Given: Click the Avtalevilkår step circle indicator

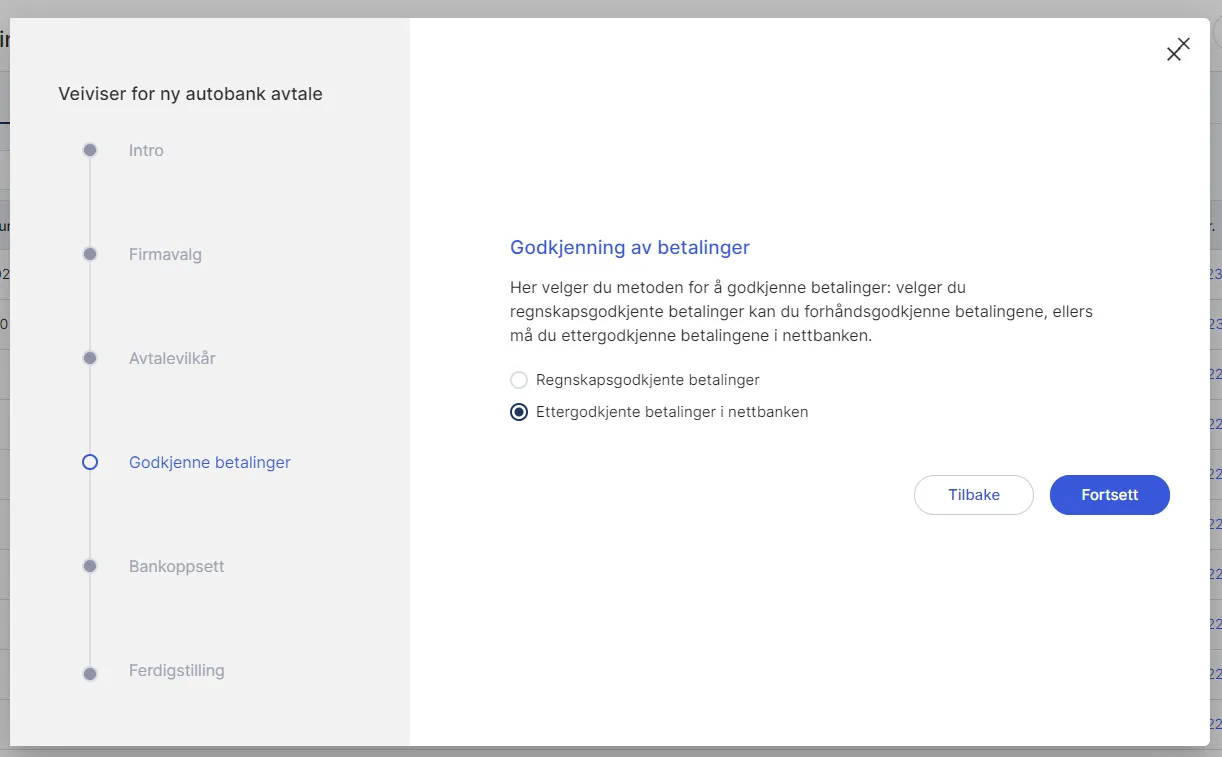Looking at the screenshot, I should click(89, 358).
